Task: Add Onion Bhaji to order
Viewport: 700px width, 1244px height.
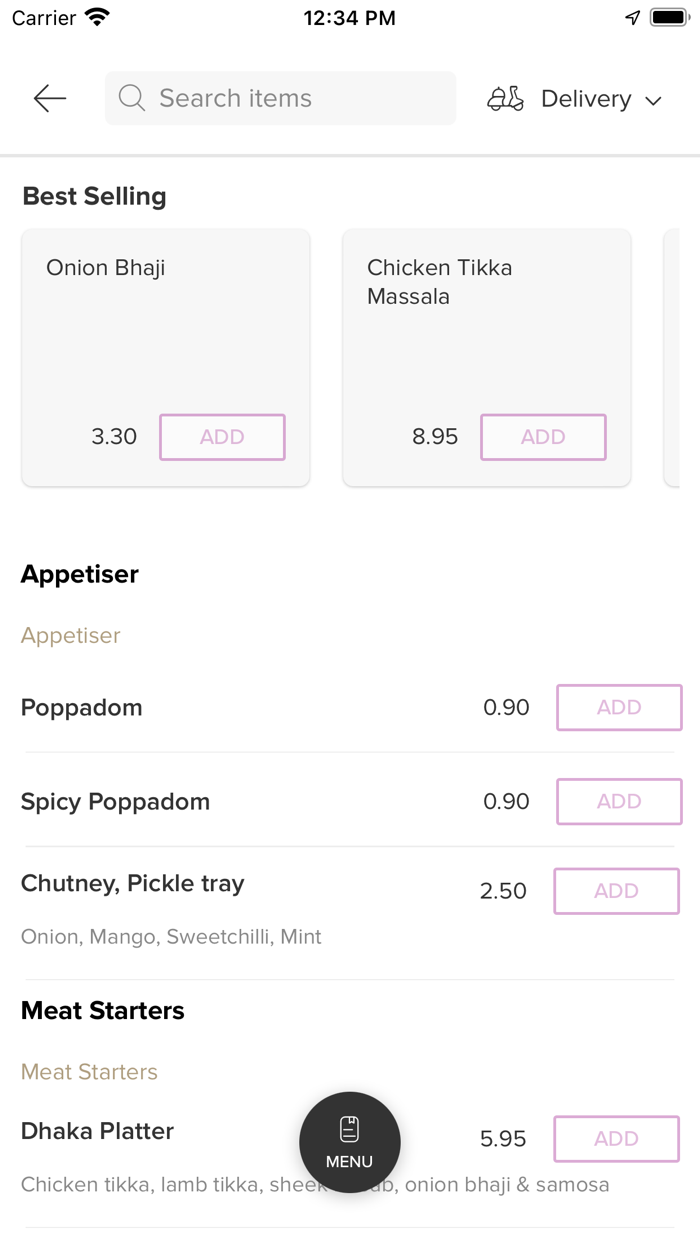Action: 222,437
